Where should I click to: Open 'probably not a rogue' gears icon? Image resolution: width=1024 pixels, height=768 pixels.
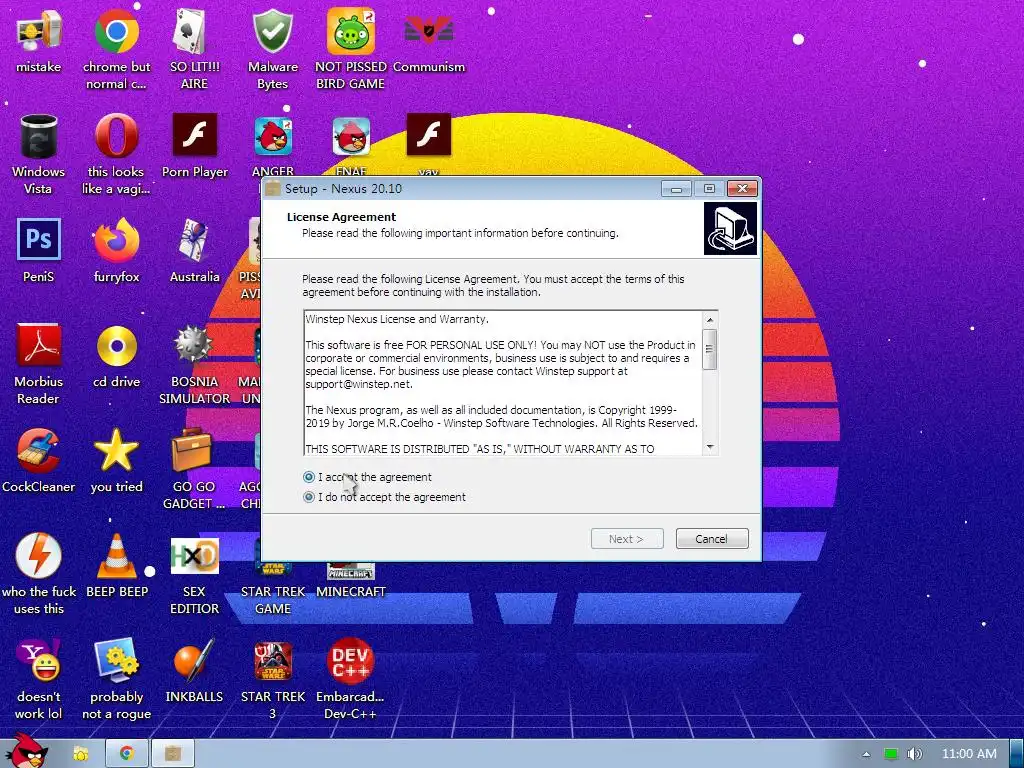point(116,679)
